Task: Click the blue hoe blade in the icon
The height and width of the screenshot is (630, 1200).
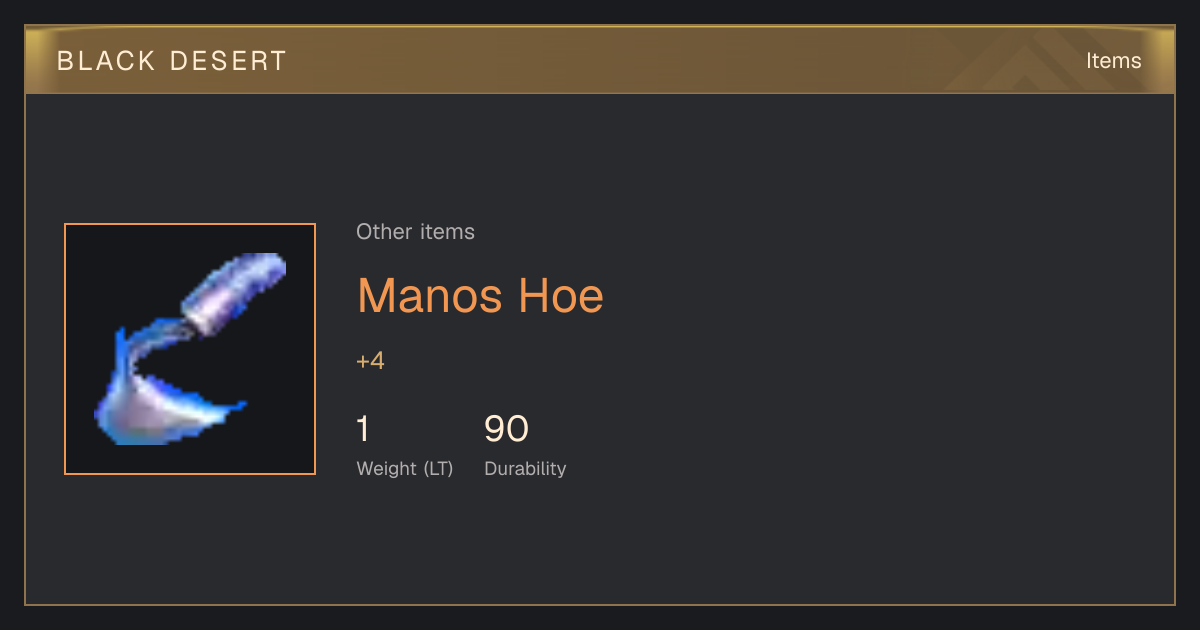Action: [160, 395]
